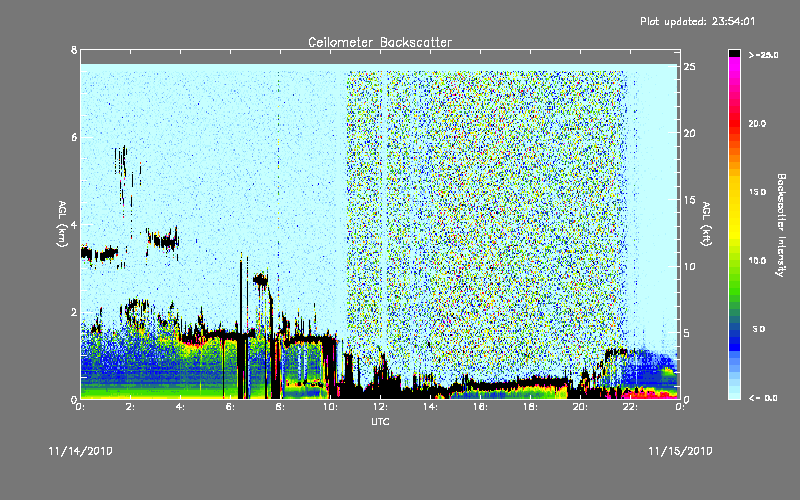Click the left 'AGL (km)' axis label
This screenshot has width=800, height=500.
[62, 224]
